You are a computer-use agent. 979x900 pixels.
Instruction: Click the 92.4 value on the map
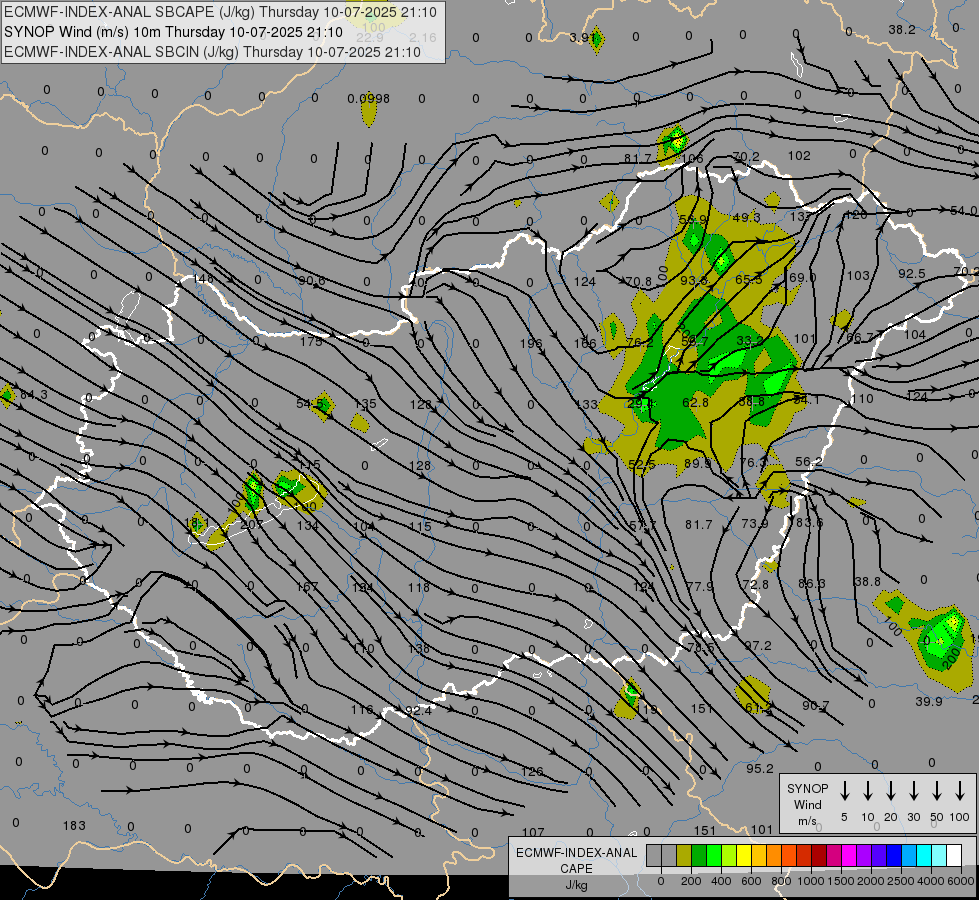418,711
